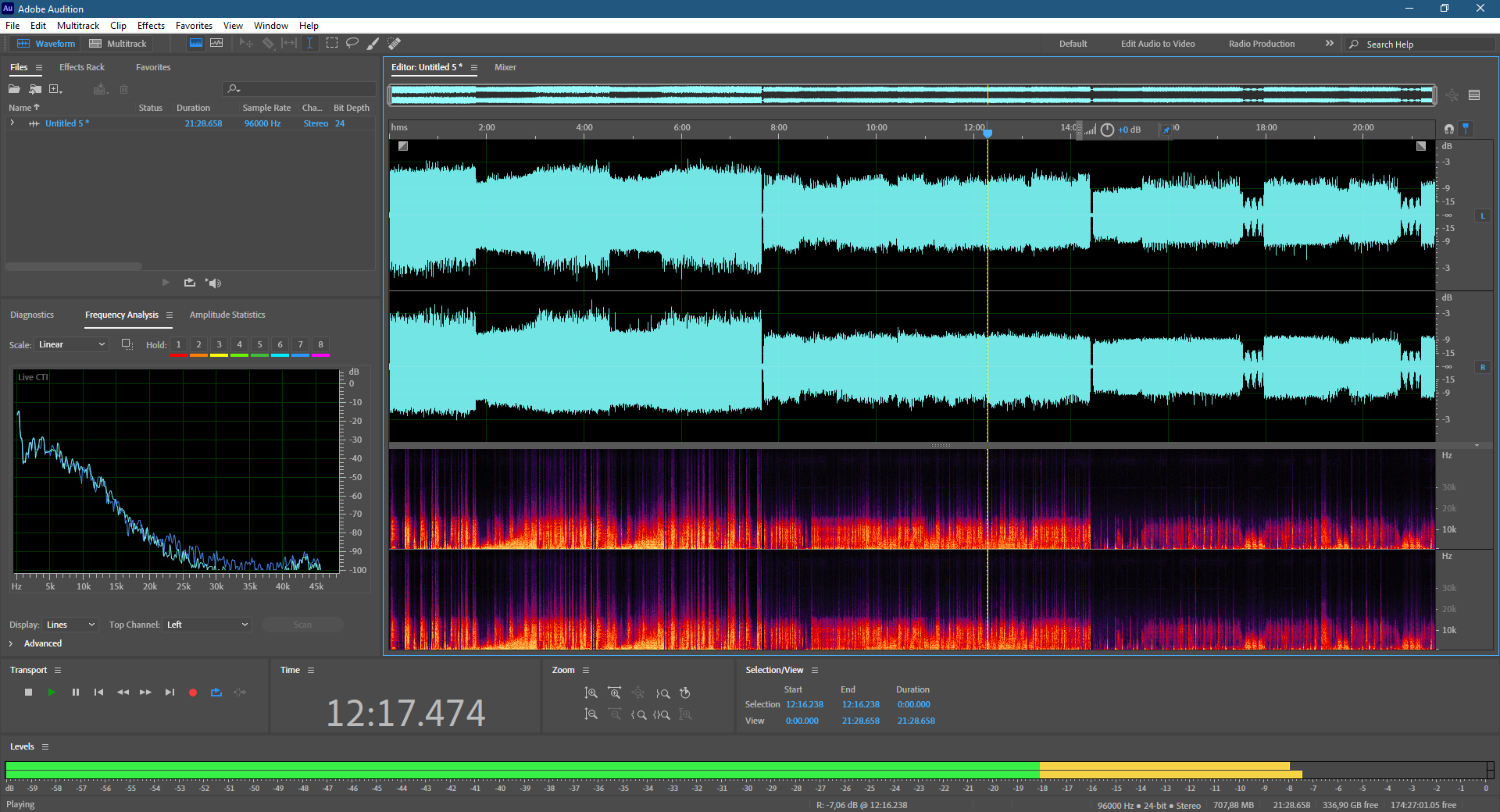Screen dimensions: 1500x812
Task: Switch to Multitrack view
Action: (118, 44)
